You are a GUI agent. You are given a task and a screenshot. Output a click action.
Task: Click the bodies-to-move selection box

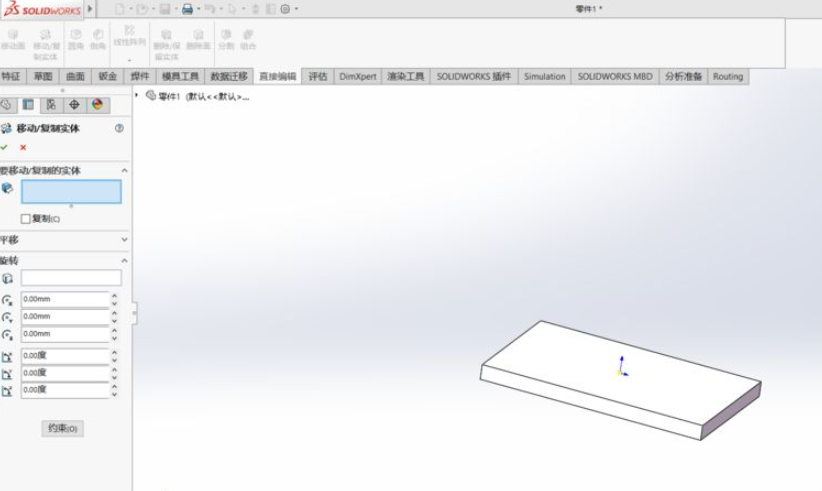pyautogui.click(x=71, y=192)
